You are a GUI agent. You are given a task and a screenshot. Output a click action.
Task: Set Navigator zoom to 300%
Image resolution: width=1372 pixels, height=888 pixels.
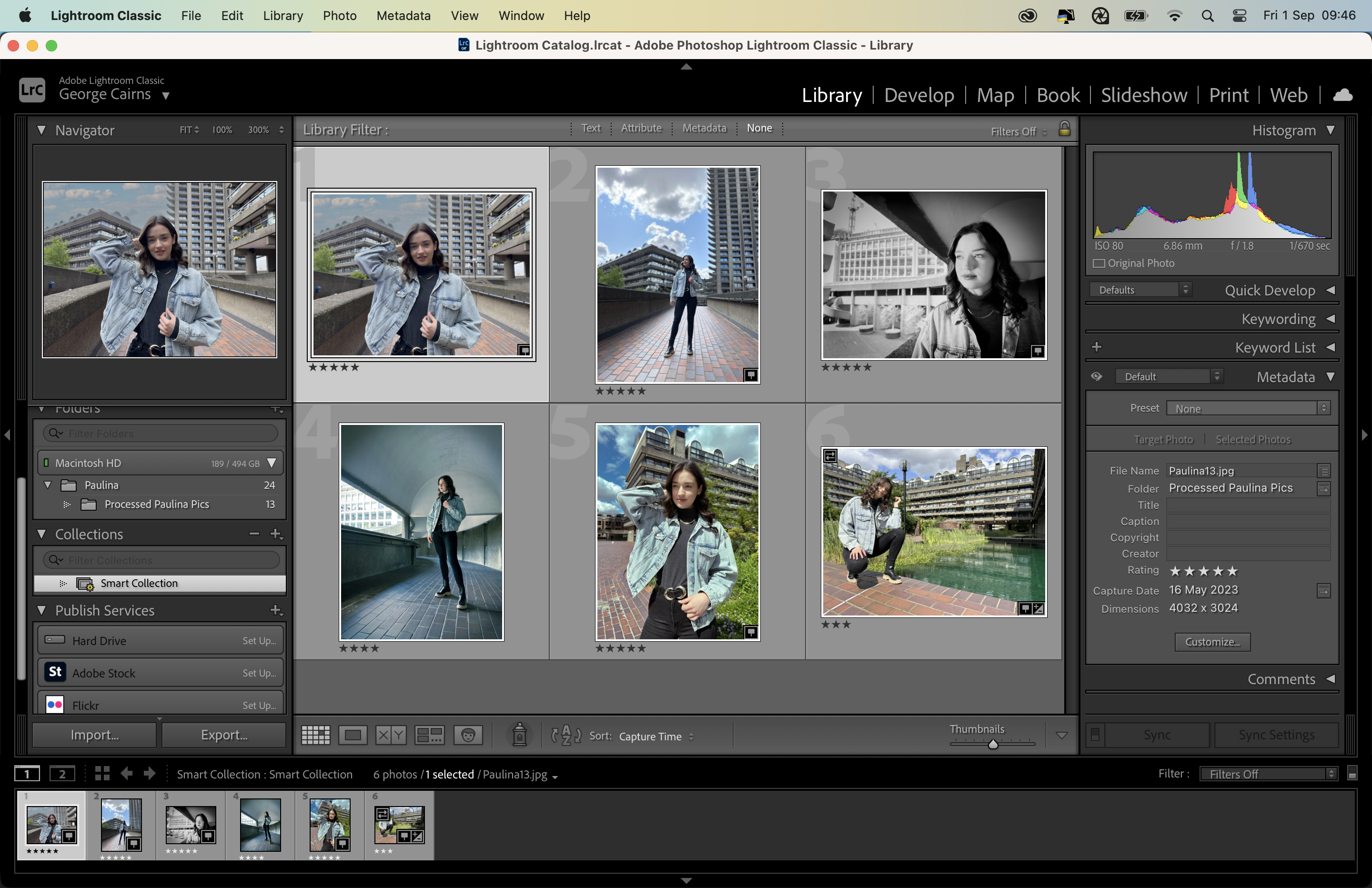point(258,130)
